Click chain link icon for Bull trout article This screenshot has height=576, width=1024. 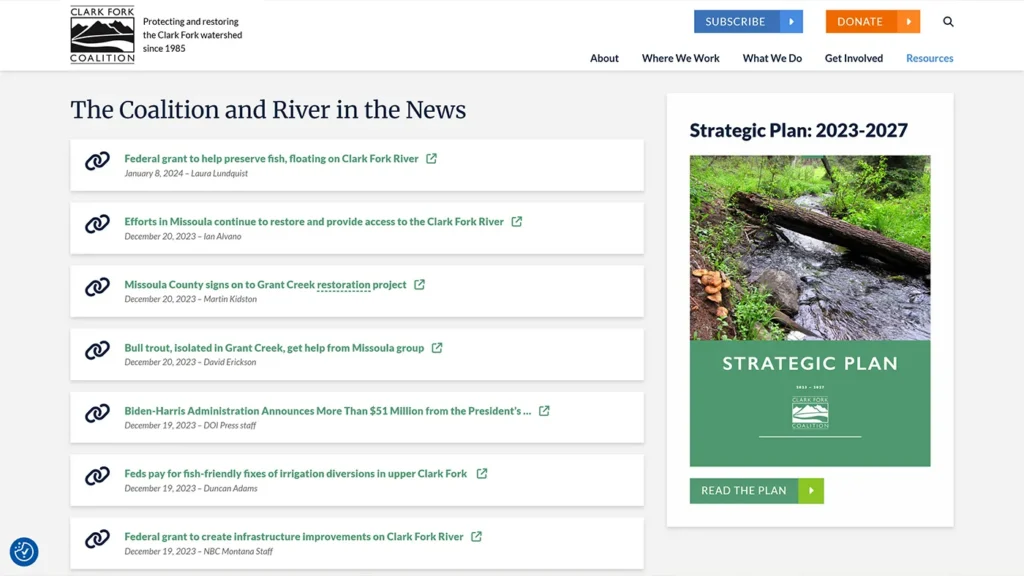click(97, 350)
